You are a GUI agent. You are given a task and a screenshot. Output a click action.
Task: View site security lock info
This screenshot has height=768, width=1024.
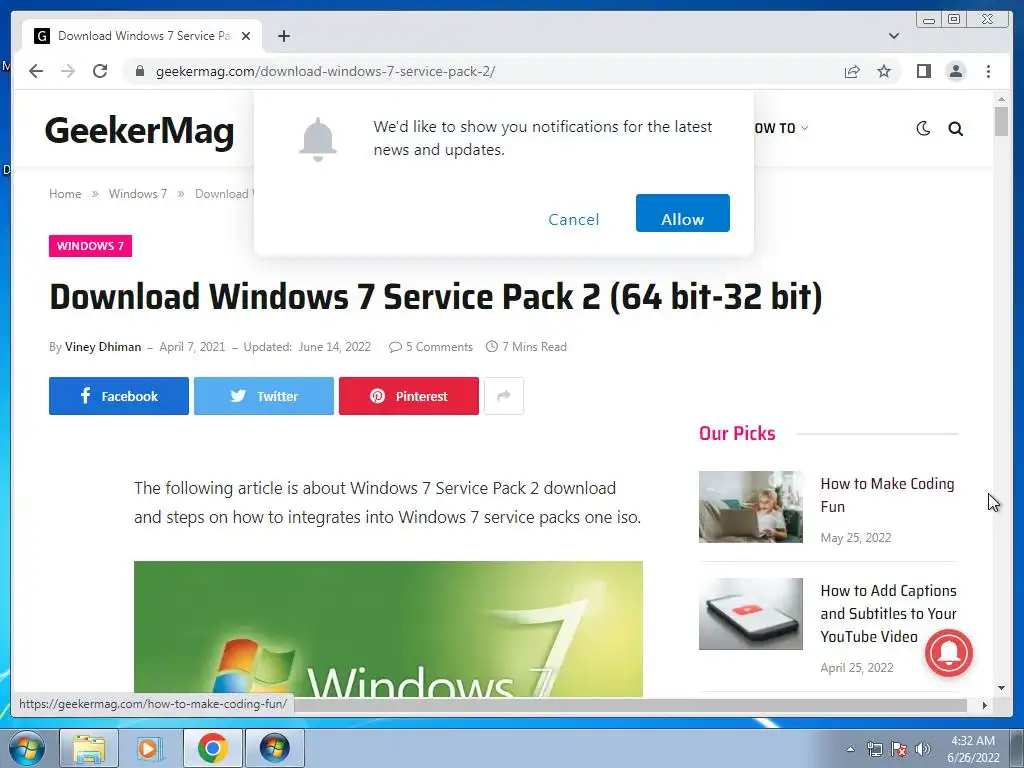(x=140, y=71)
